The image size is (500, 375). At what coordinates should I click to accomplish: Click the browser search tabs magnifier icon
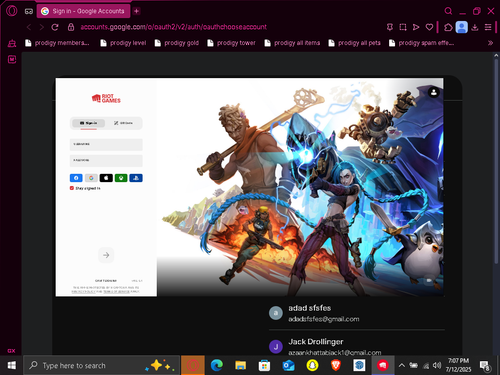tap(448, 11)
